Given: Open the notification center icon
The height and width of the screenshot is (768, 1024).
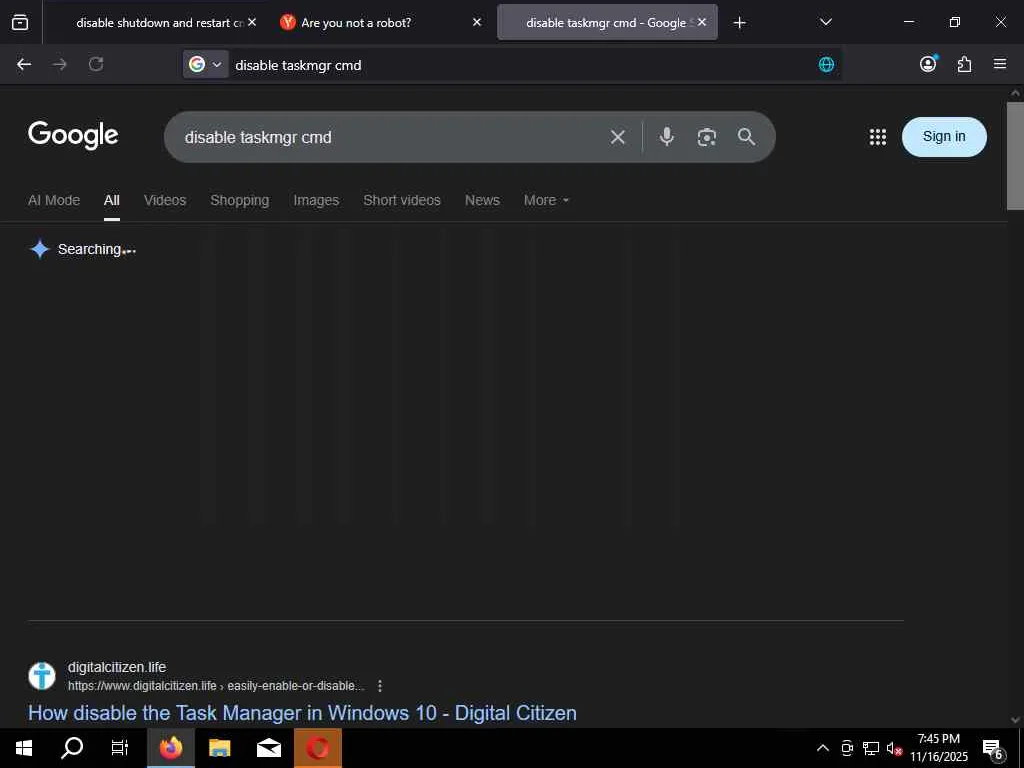Looking at the screenshot, I should (x=993, y=748).
